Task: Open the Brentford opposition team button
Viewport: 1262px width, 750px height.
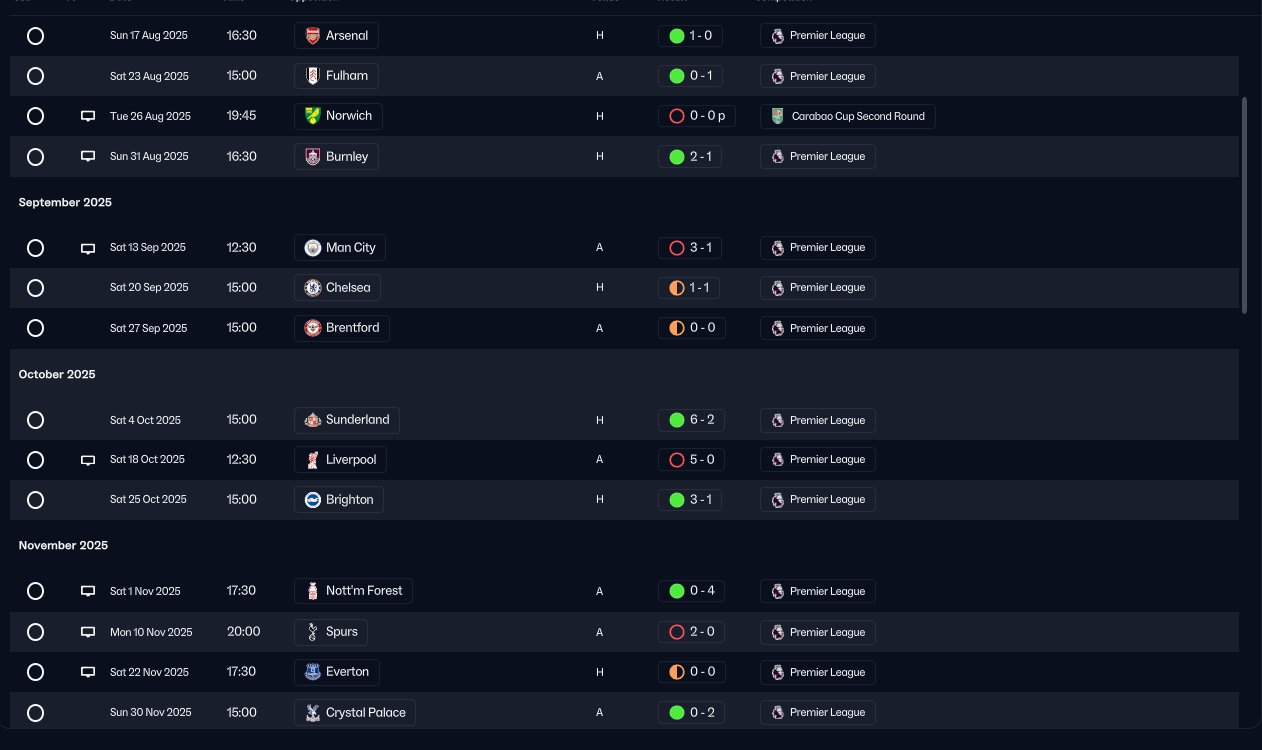Action: coord(342,328)
